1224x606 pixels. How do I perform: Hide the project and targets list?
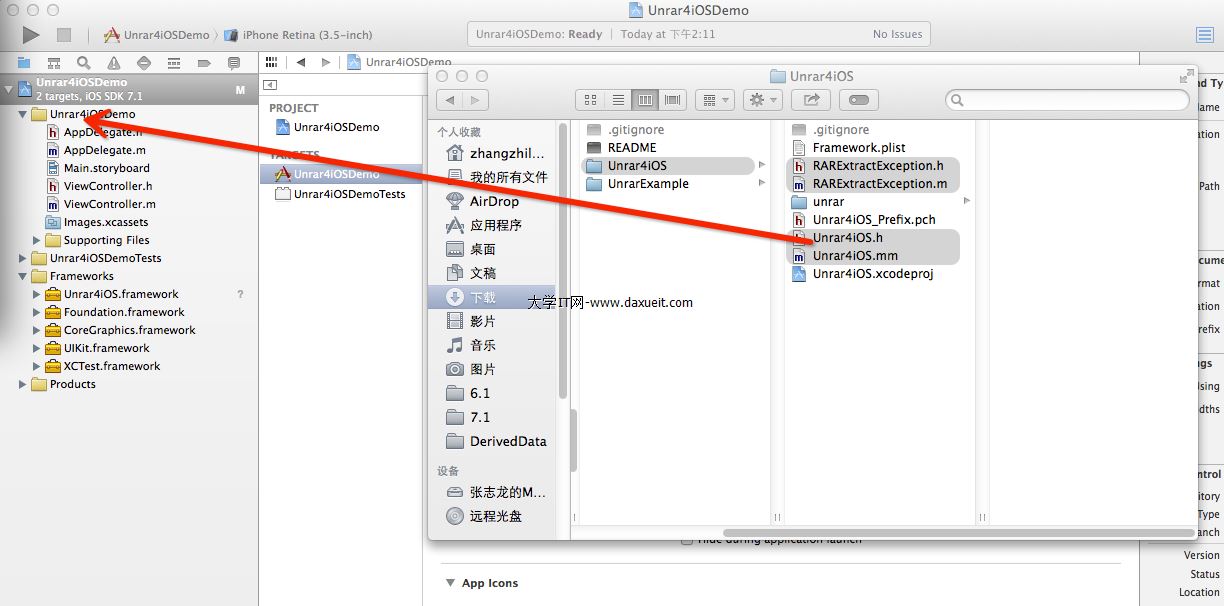tap(270, 85)
